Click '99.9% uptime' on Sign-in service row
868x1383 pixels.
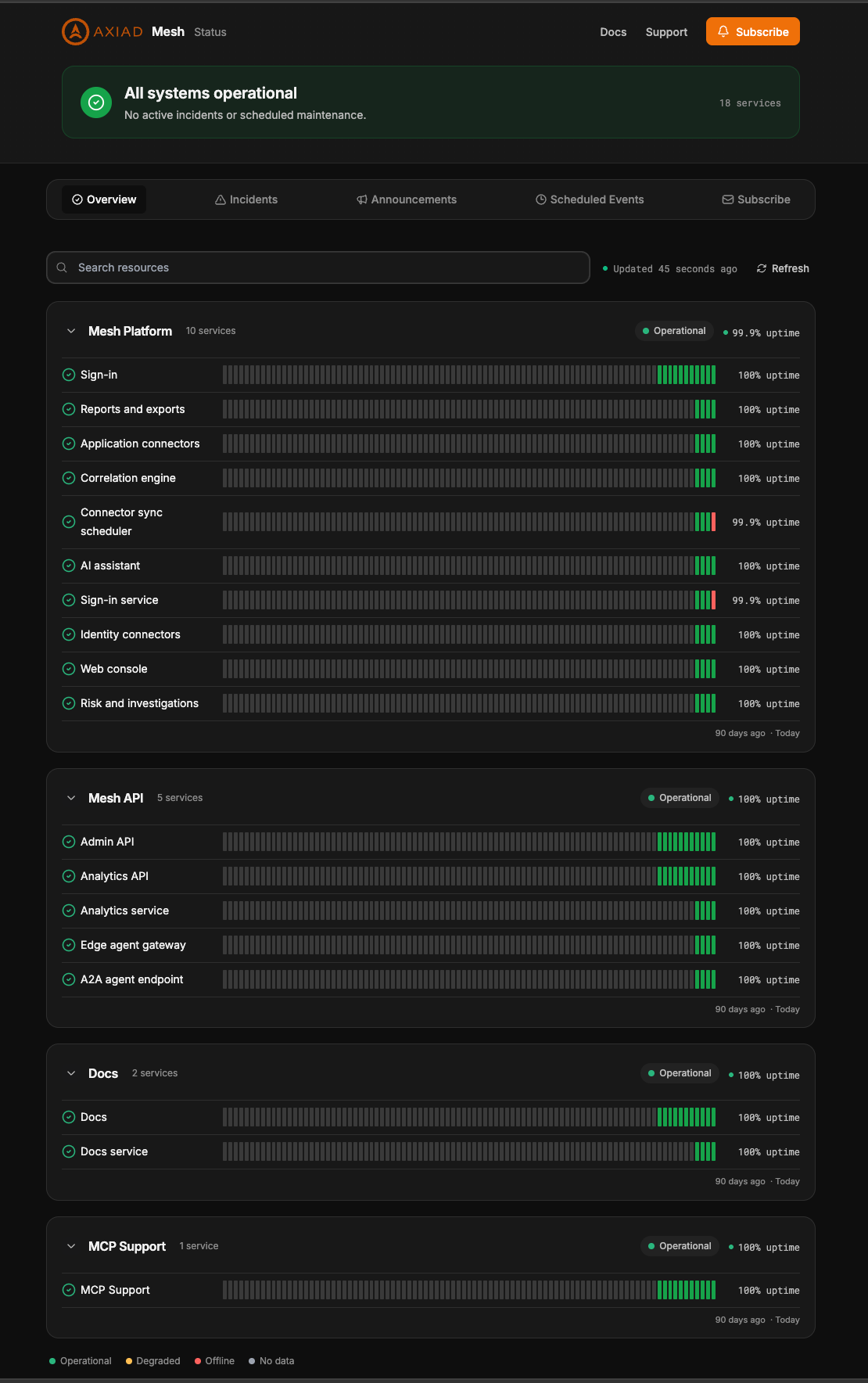766,601
